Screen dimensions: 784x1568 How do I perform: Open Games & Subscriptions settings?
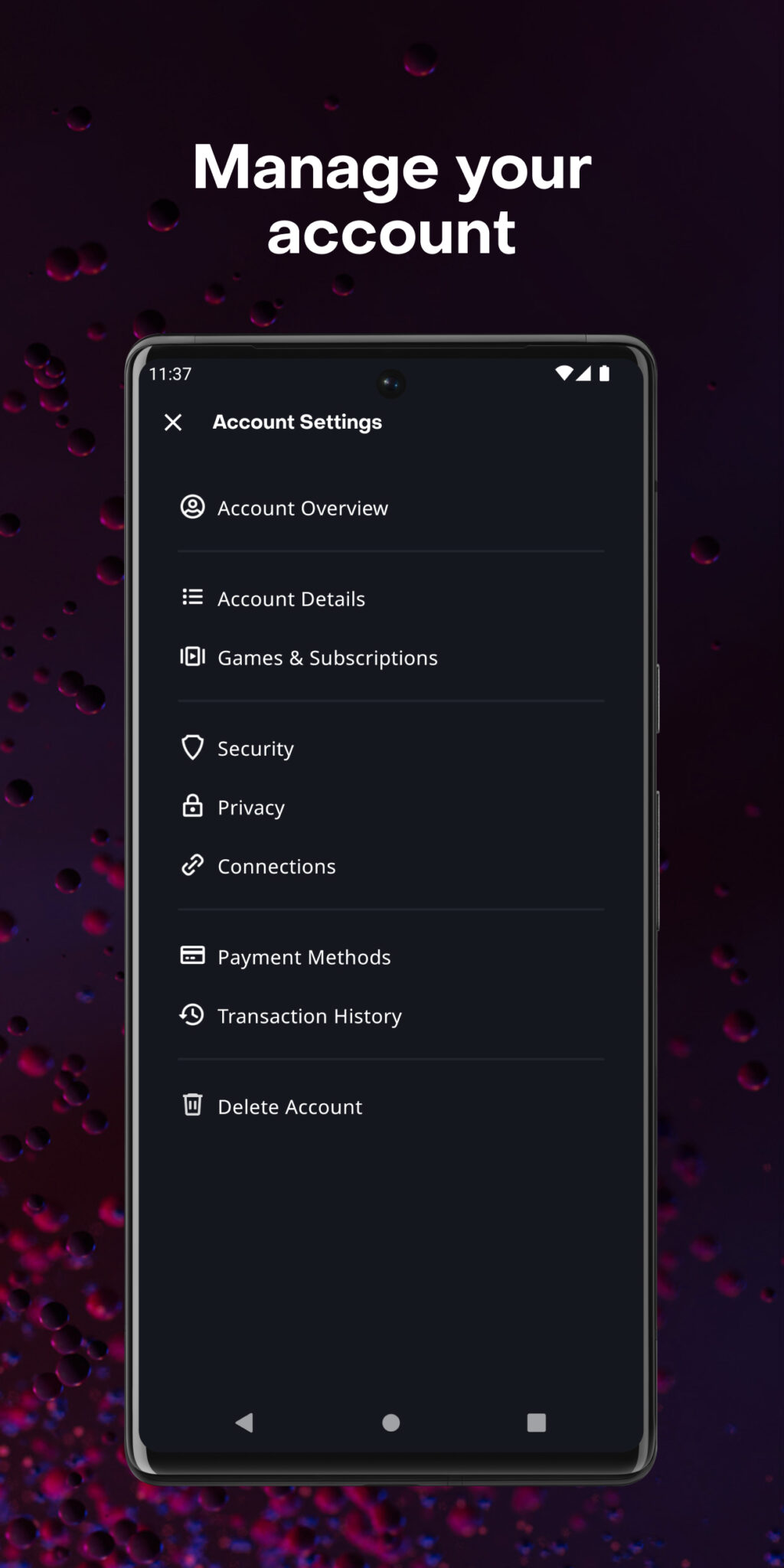point(327,658)
